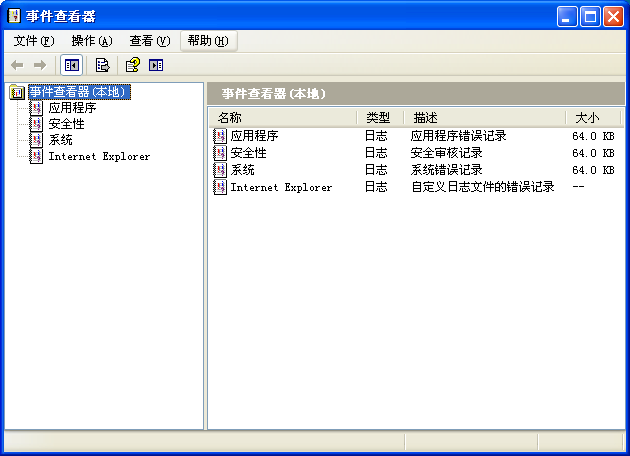The width and height of the screenshot is (630, 456).
Task: Click the Internet Explorer list row icon
Action: point(220,187)
